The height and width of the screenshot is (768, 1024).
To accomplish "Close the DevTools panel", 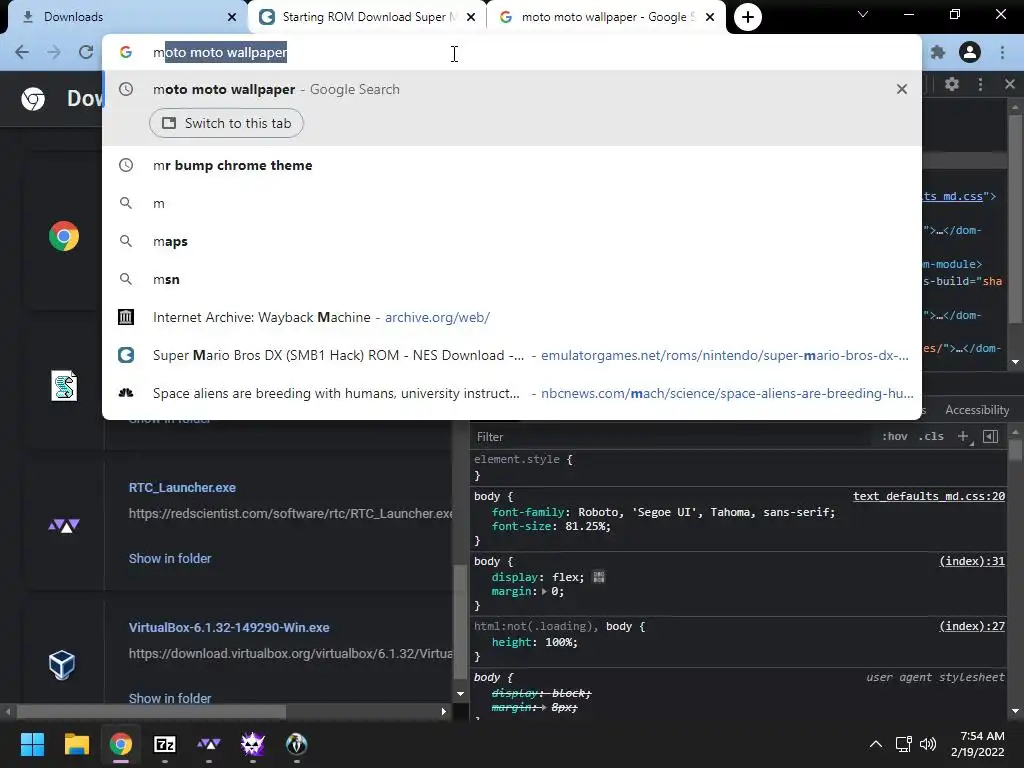I will 1010,84.
